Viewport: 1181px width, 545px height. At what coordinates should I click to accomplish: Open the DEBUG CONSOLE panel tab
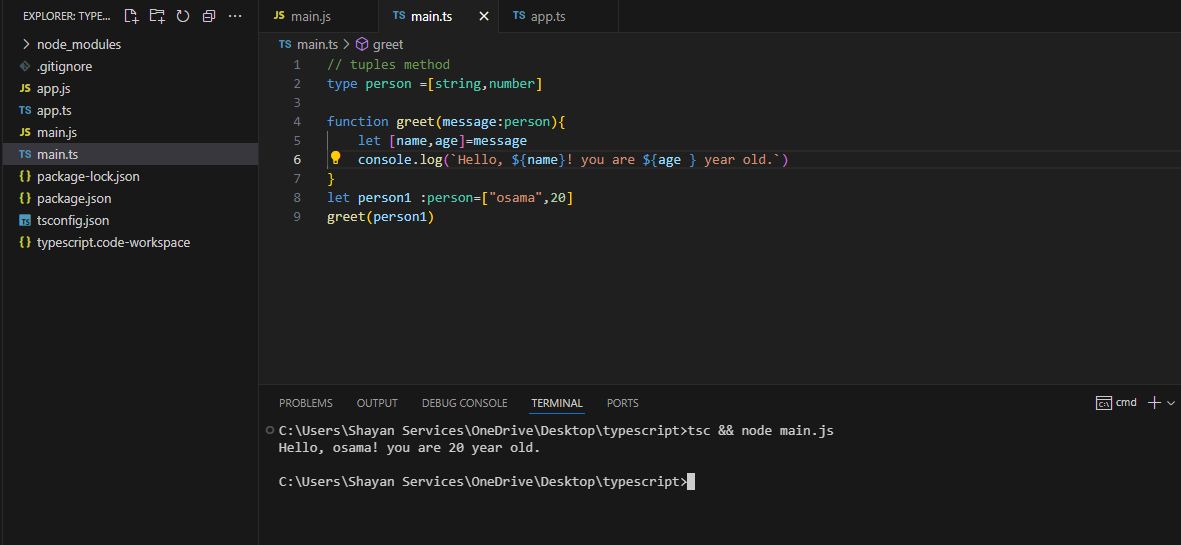[x=464, y=403]
